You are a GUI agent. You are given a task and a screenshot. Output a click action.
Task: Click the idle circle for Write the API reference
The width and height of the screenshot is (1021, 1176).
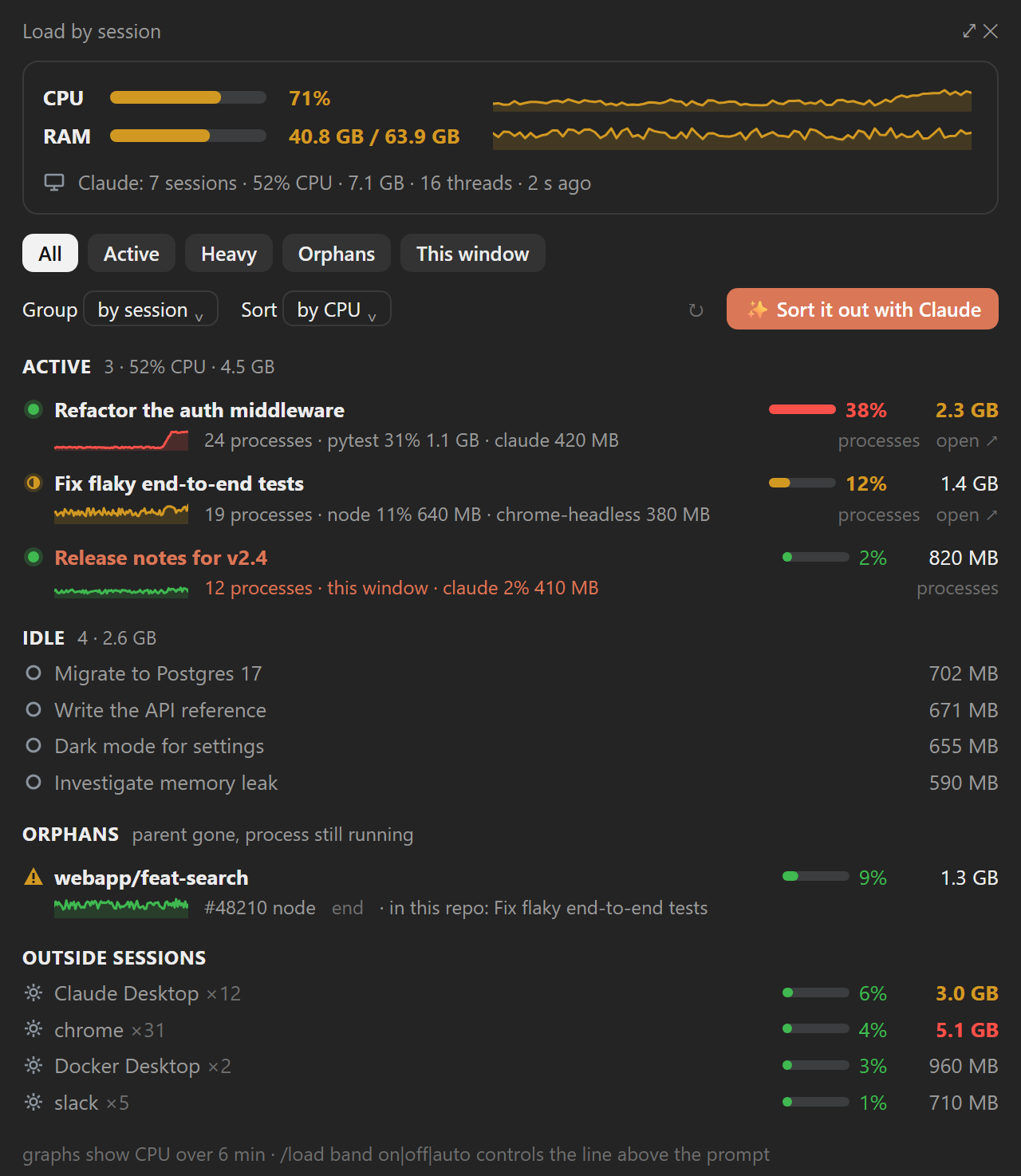(x=34, y=709)
